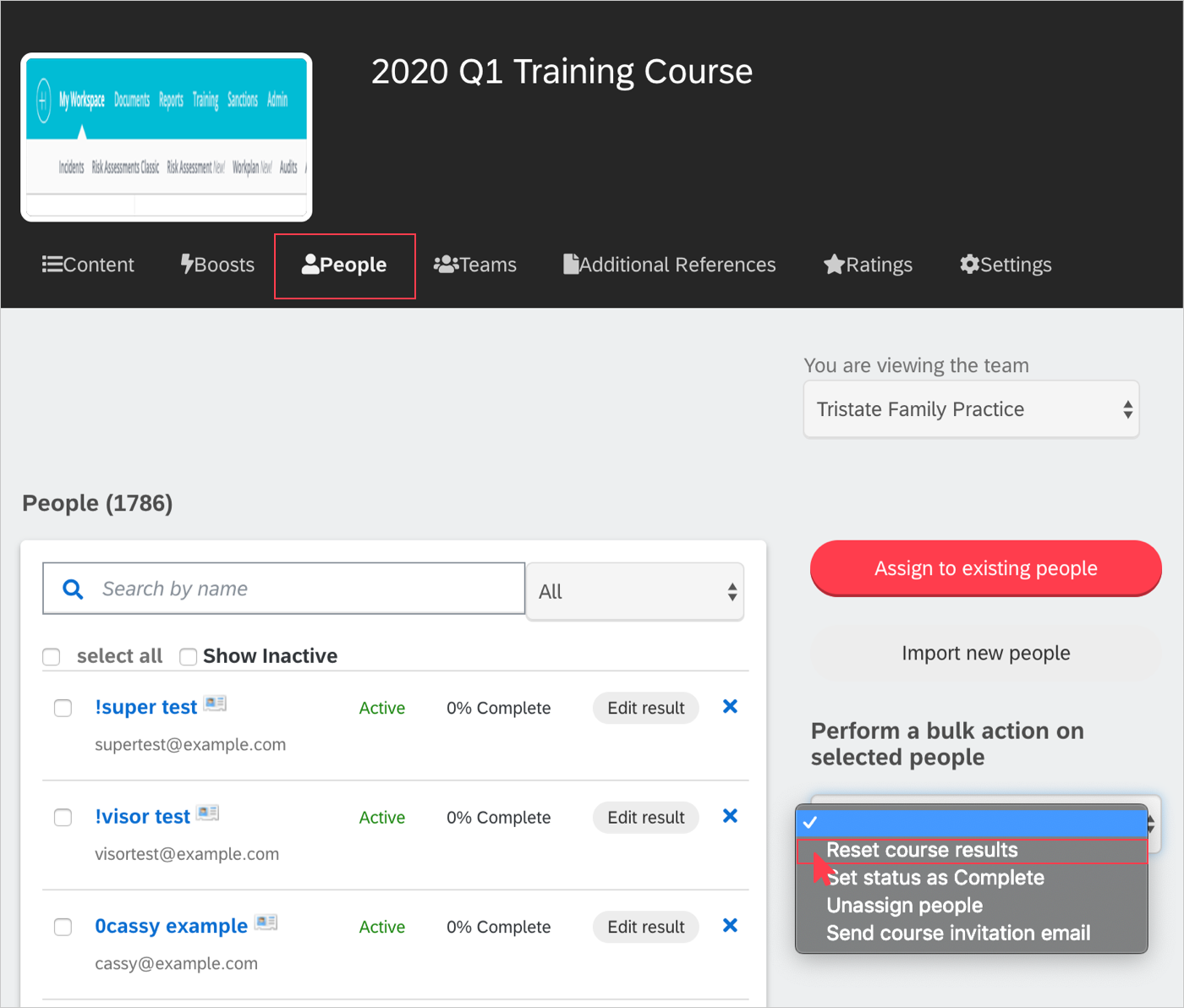Image resolution: width=1184 pixels, height=1008 pixels.
Task: Open the Tristate Family Practice team dropdown
Action: [971, 409]
